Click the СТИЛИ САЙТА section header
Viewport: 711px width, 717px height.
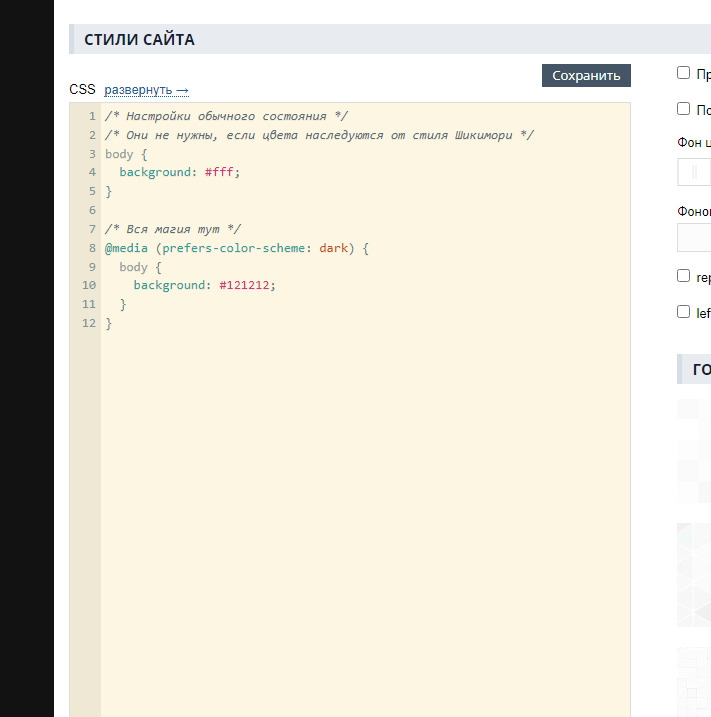tap(139, 40)
